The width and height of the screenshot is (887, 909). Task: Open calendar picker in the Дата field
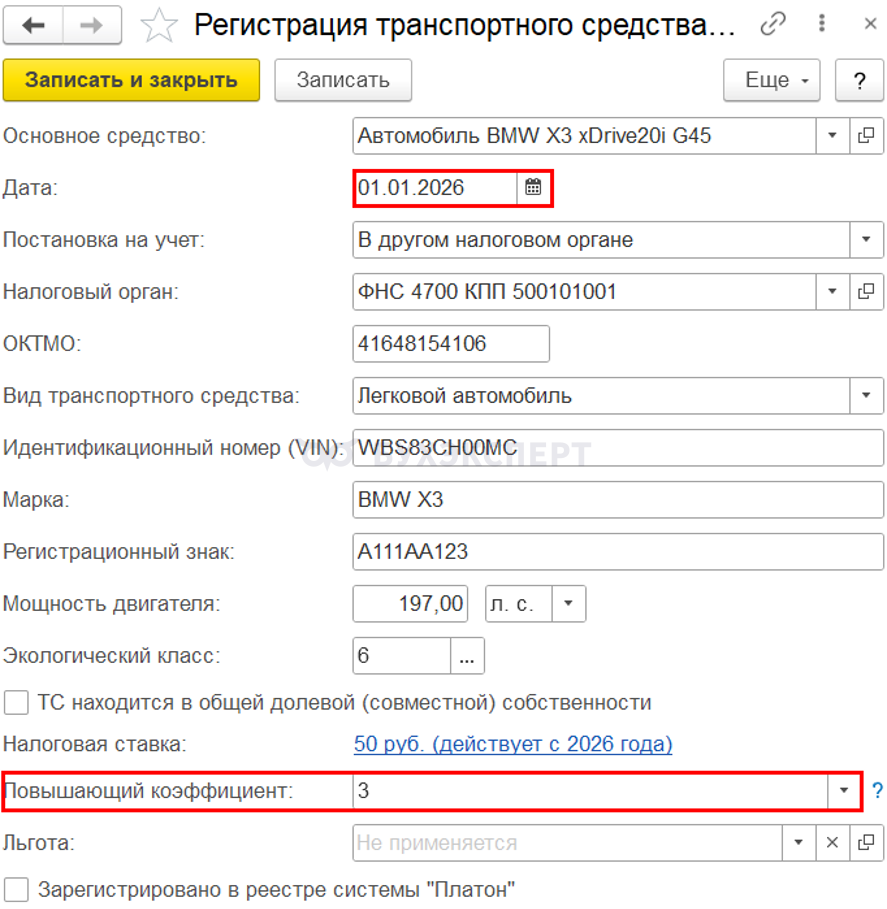[533, 187]
